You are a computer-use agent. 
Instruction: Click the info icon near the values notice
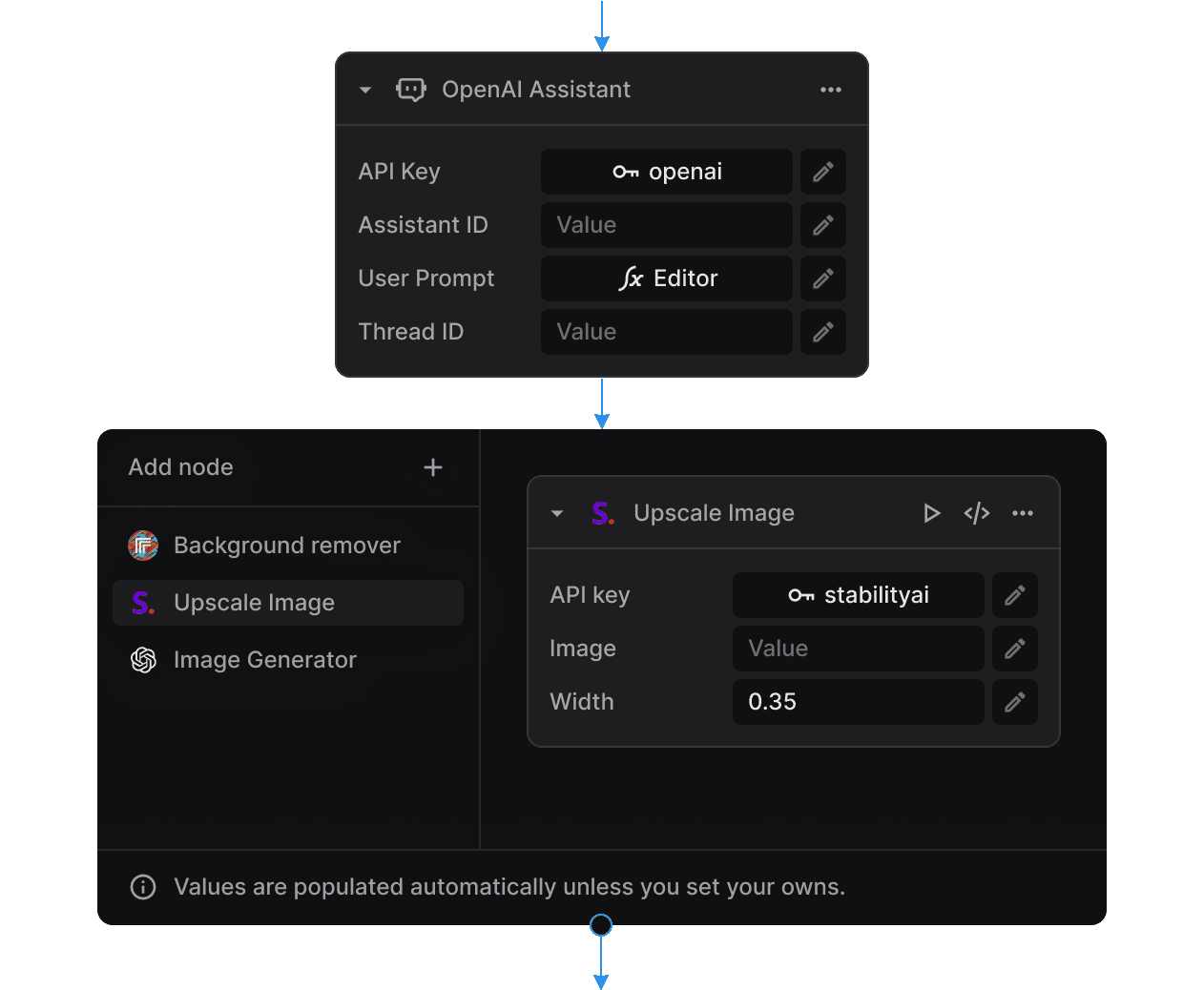click(x=142, y=887)
